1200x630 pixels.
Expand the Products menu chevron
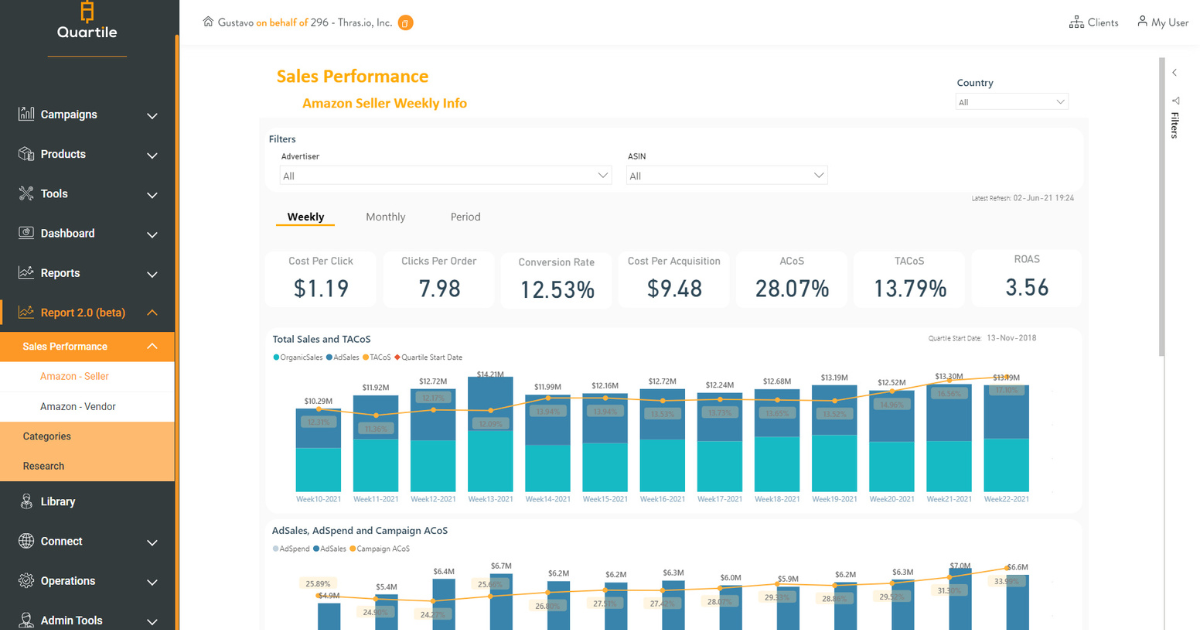pos(152,155)
